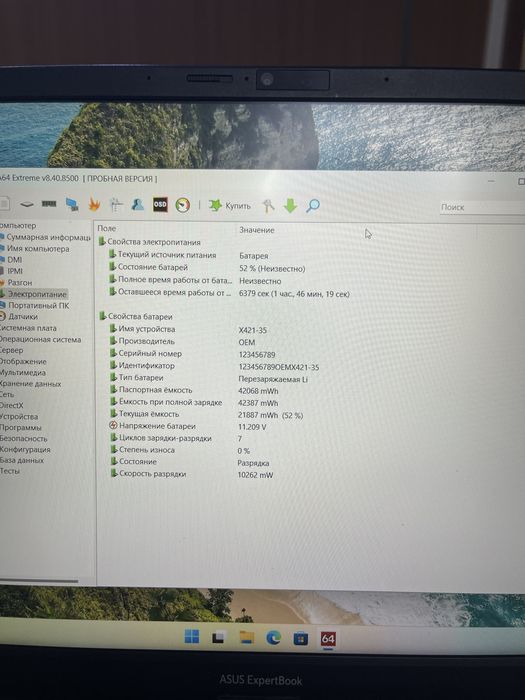The image size is (525, 700).
Task: Open the Windows Start menu
Action: [192, 637]
